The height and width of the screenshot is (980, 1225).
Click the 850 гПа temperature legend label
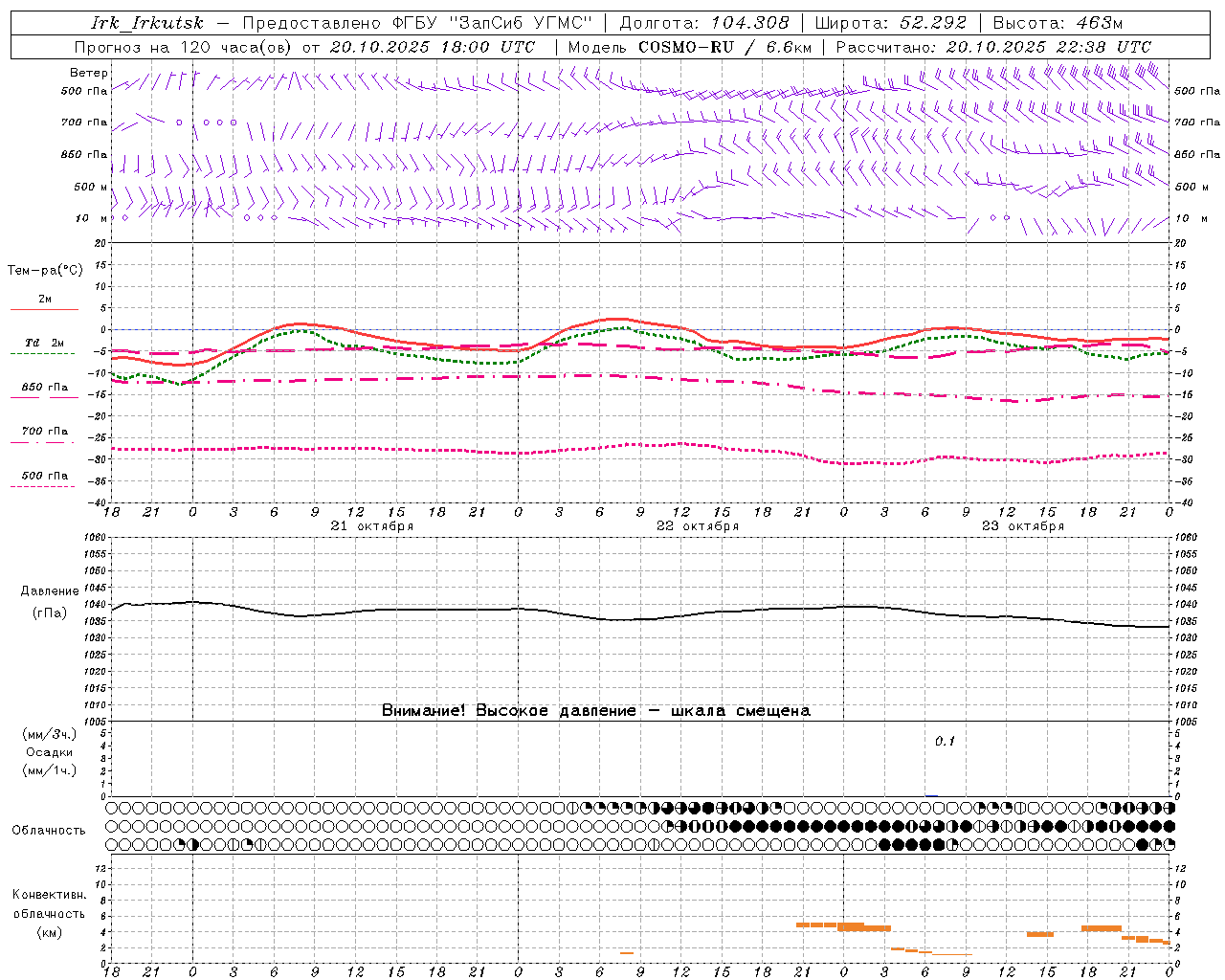[x=45, y=388]
